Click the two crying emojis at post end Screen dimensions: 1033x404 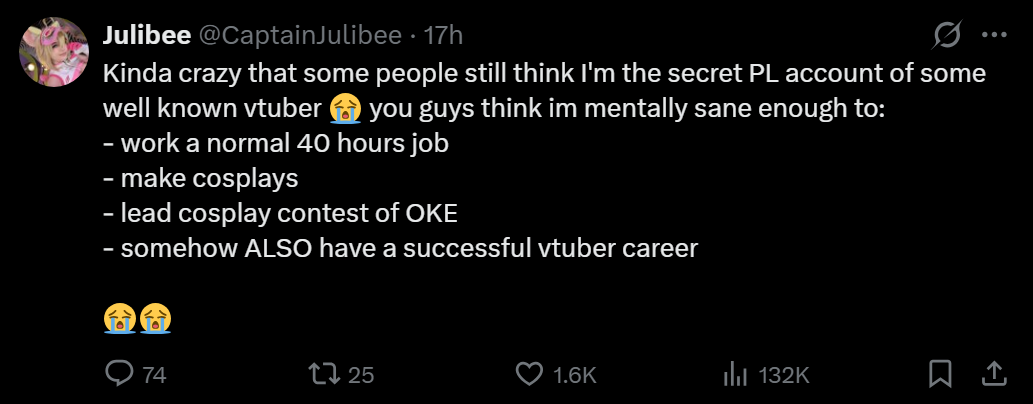pos(138,318)
